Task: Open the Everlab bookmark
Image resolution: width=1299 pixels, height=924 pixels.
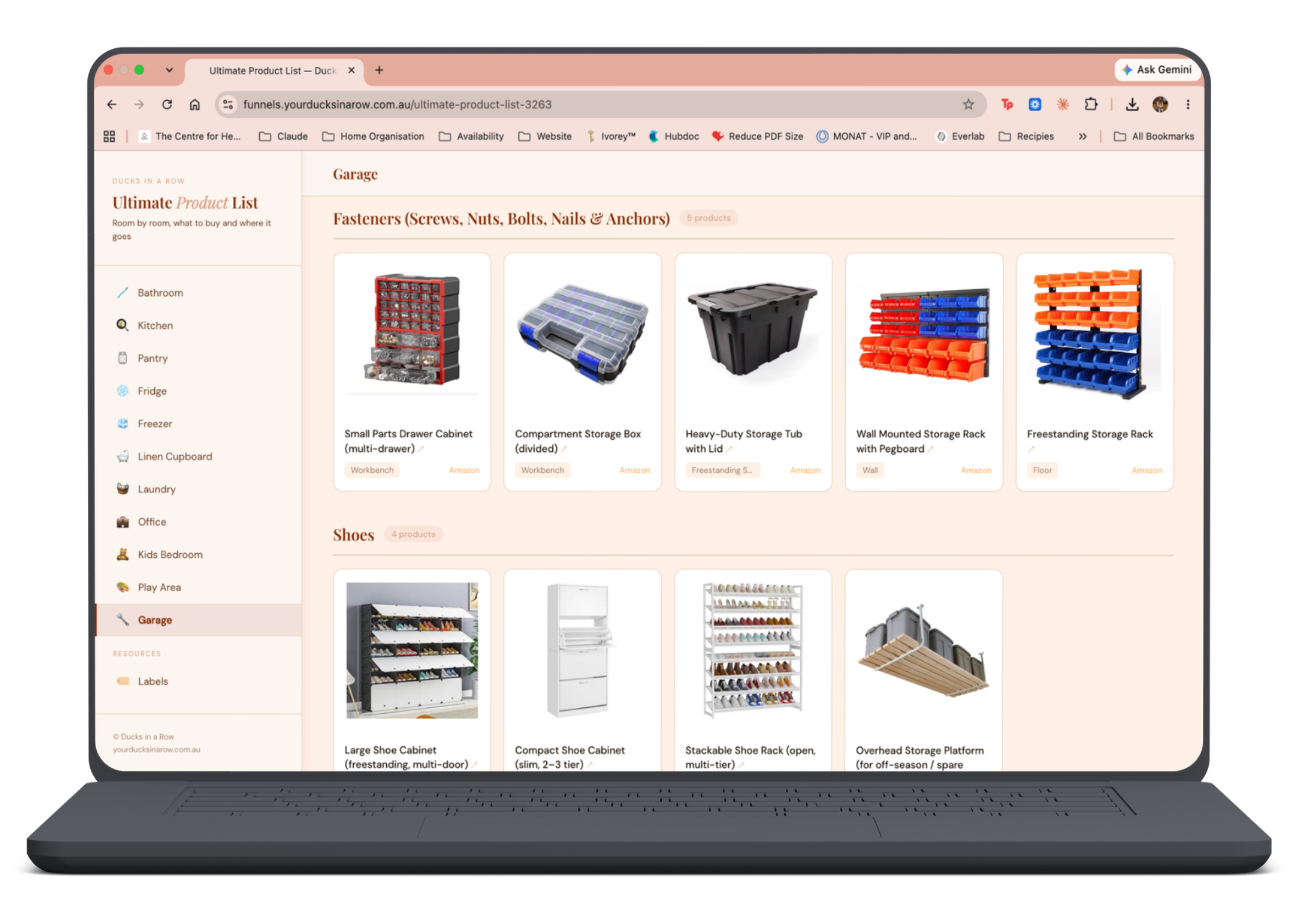Action: coord(960,136)
